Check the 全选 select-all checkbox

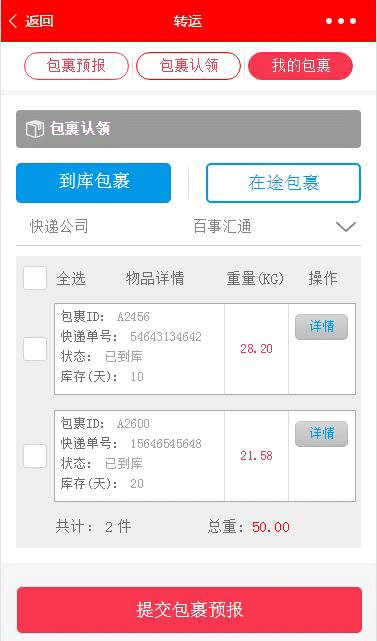pyautogui.click(x=35, y=278)
